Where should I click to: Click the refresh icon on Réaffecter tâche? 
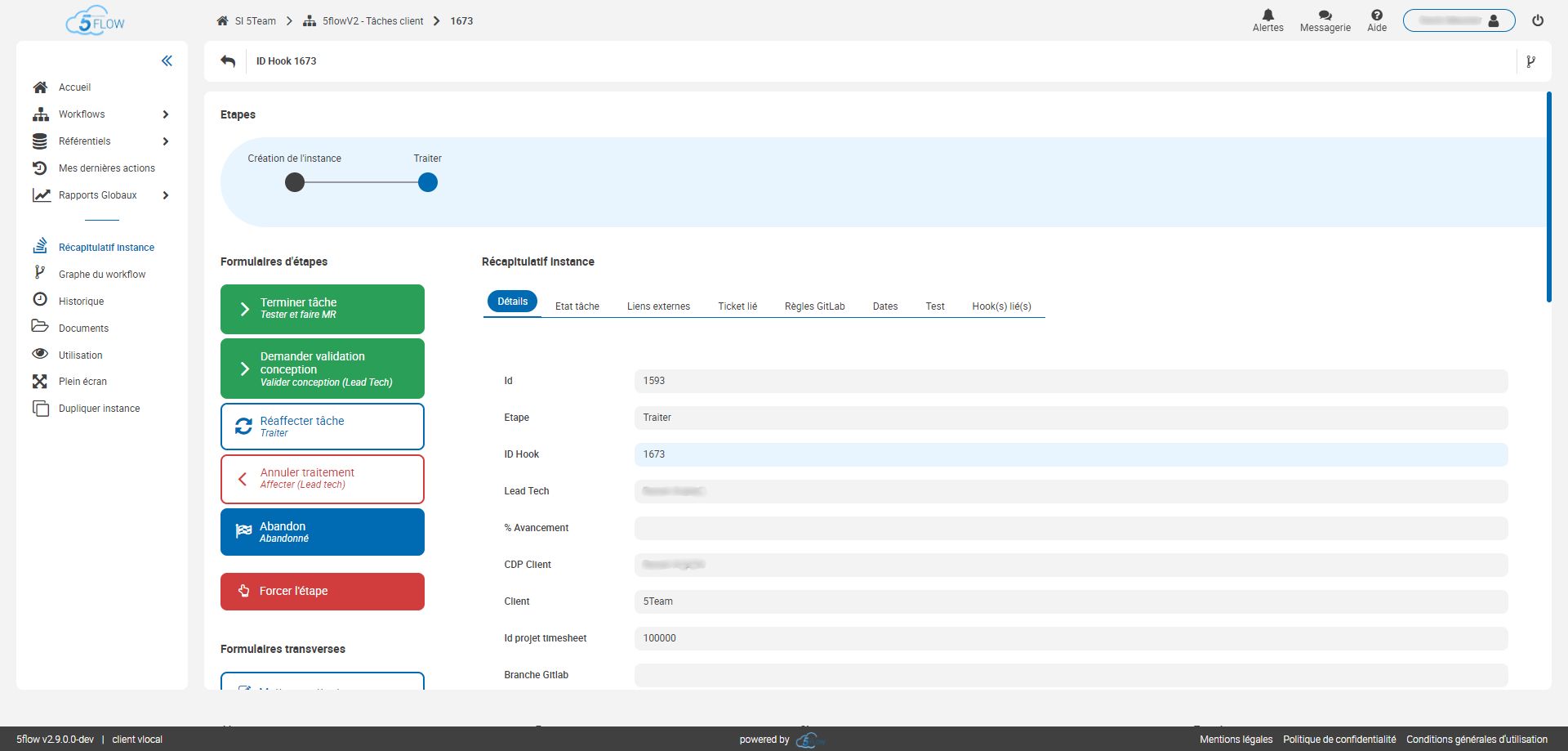243,427
